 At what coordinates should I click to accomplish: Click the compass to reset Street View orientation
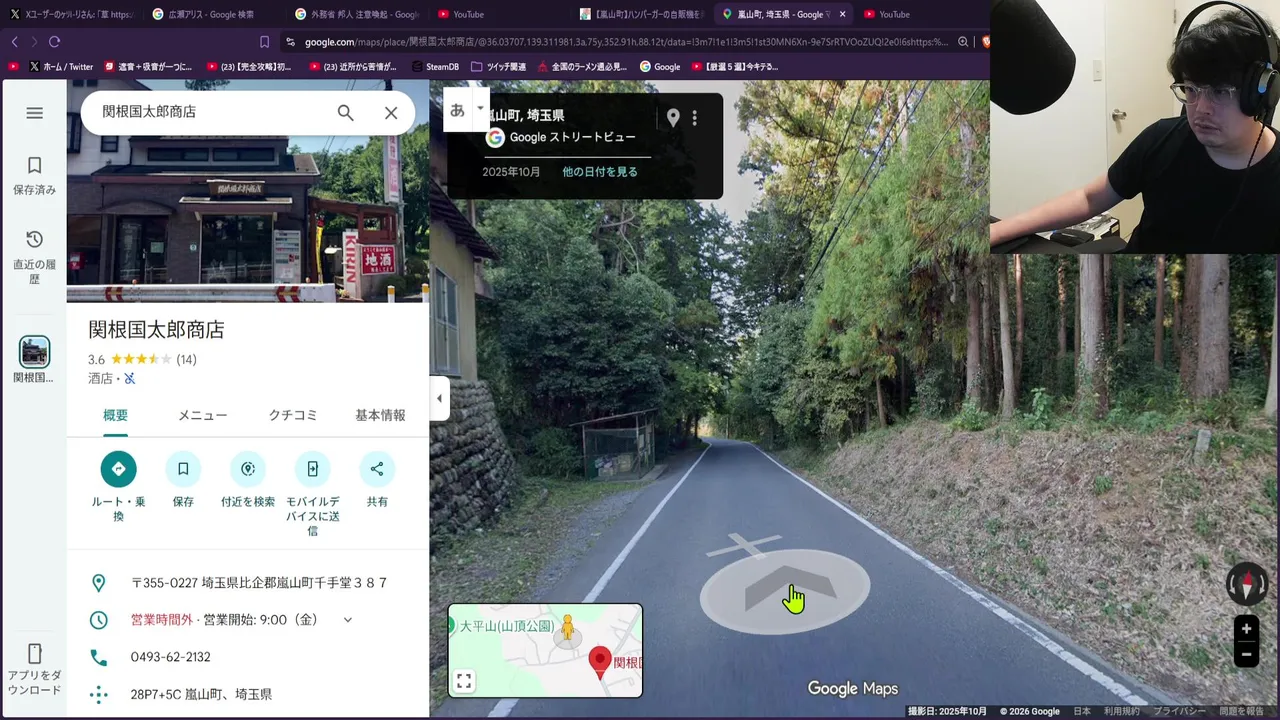(1247, 585)
